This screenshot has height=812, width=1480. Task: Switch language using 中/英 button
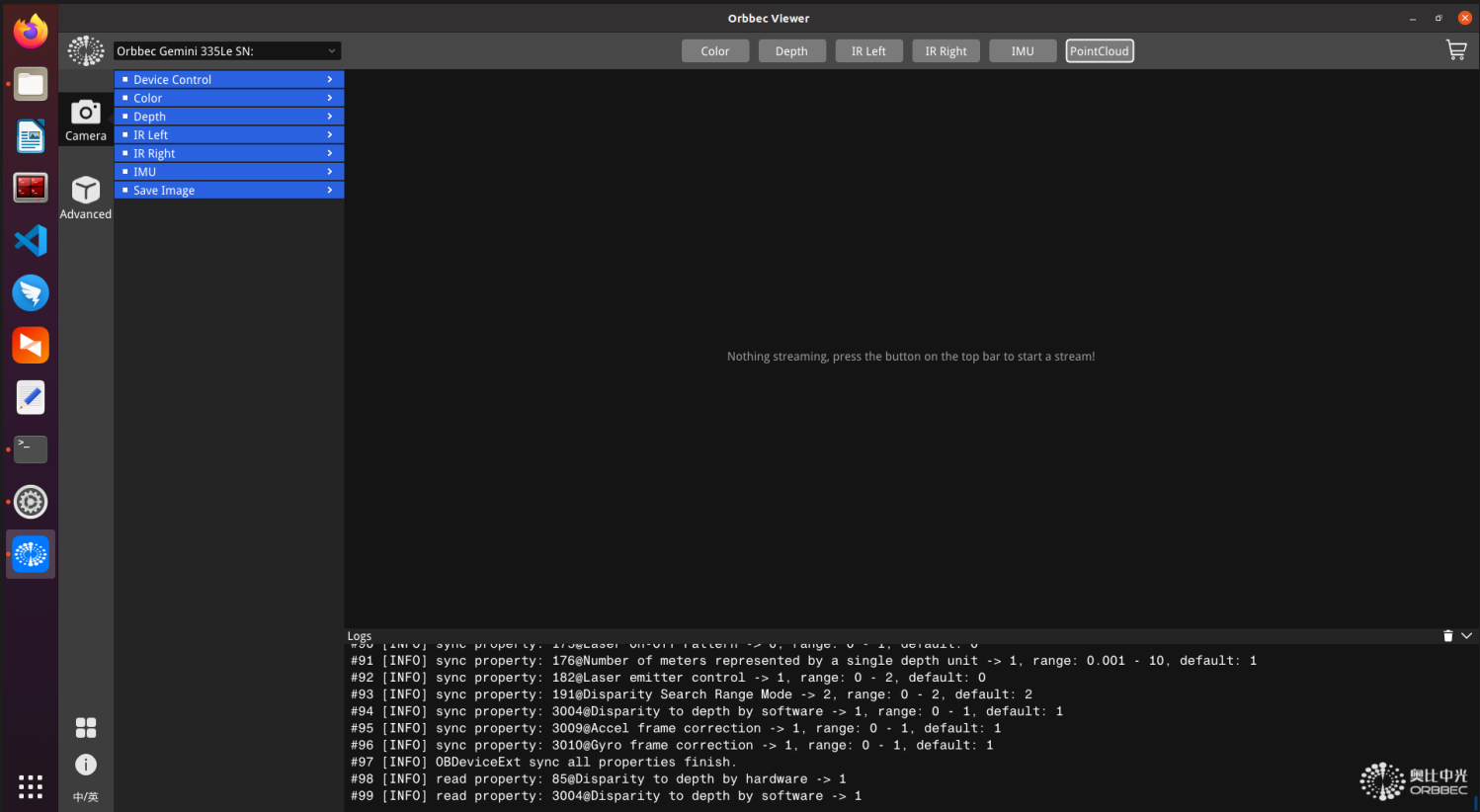[x=86, y=797]
